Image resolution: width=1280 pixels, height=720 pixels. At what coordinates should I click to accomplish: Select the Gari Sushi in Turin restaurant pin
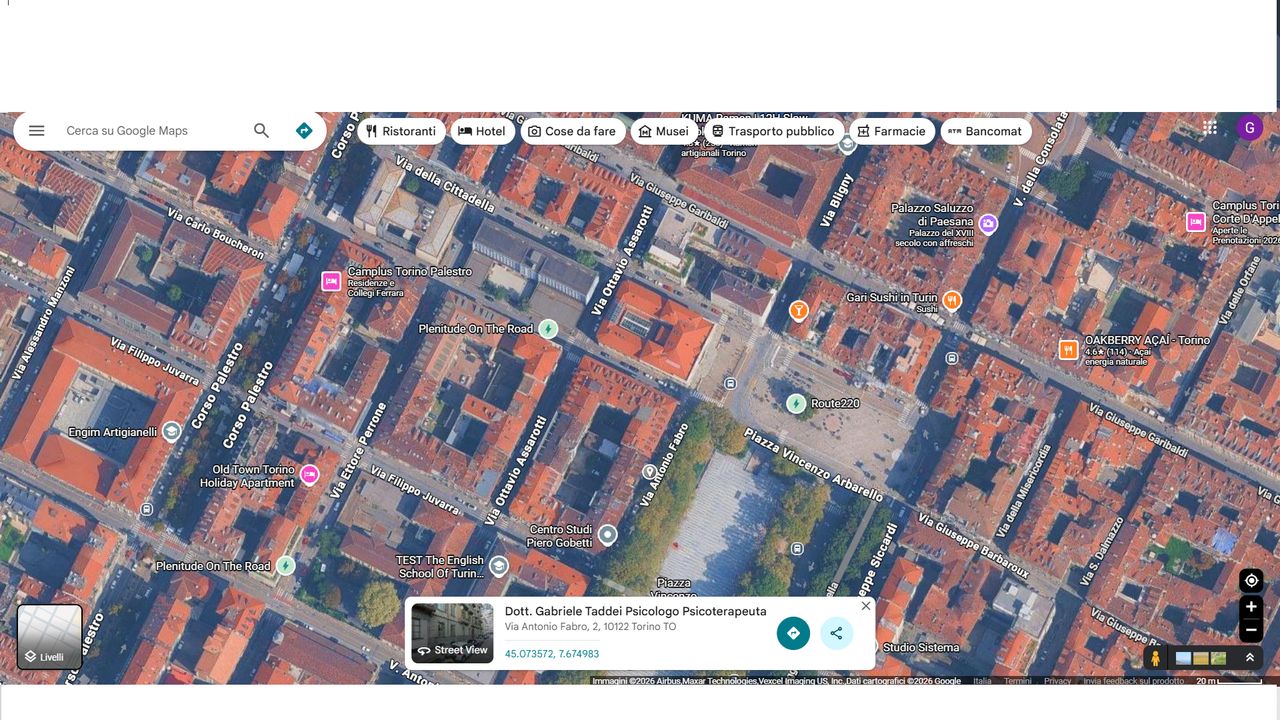pyautogui.click(x=952, y=300)
